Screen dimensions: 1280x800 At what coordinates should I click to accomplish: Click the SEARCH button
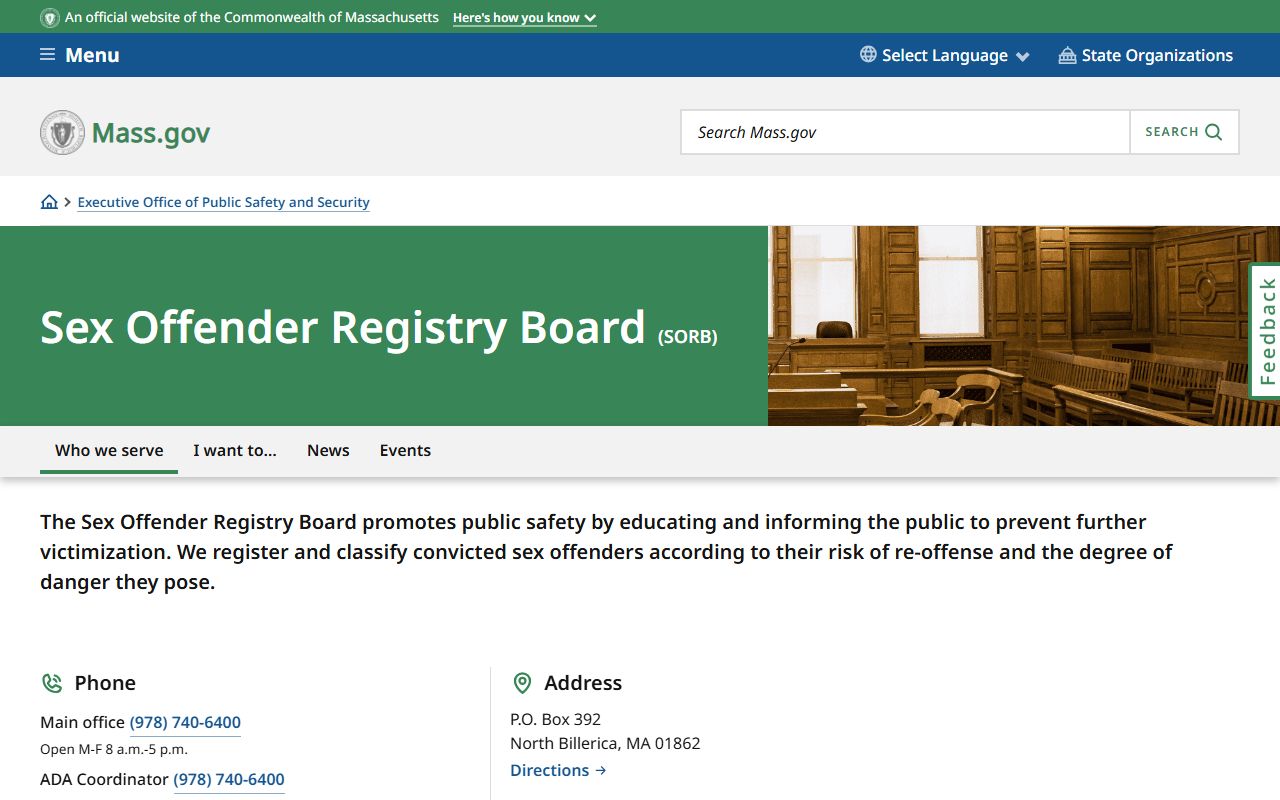pyautogui.click(x=1184, y=132)
